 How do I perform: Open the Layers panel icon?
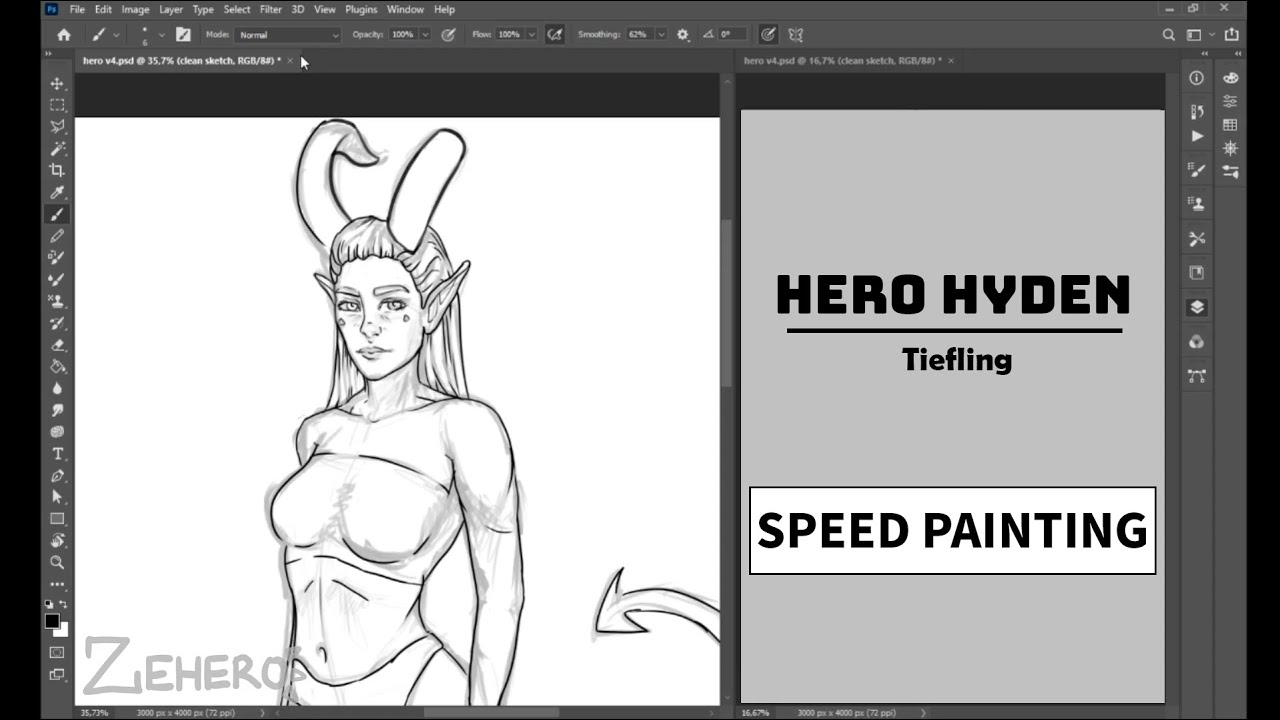pos(1196,307)
